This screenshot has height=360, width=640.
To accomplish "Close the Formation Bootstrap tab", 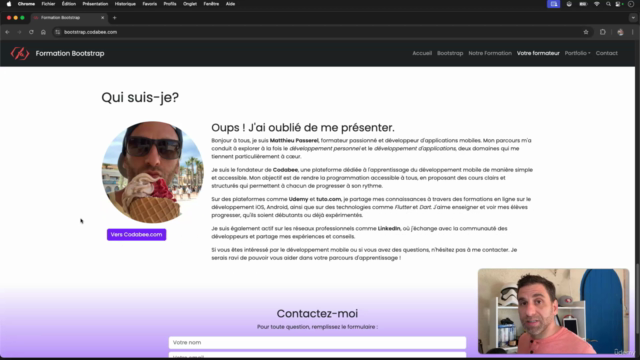I will tap(102, 18).
